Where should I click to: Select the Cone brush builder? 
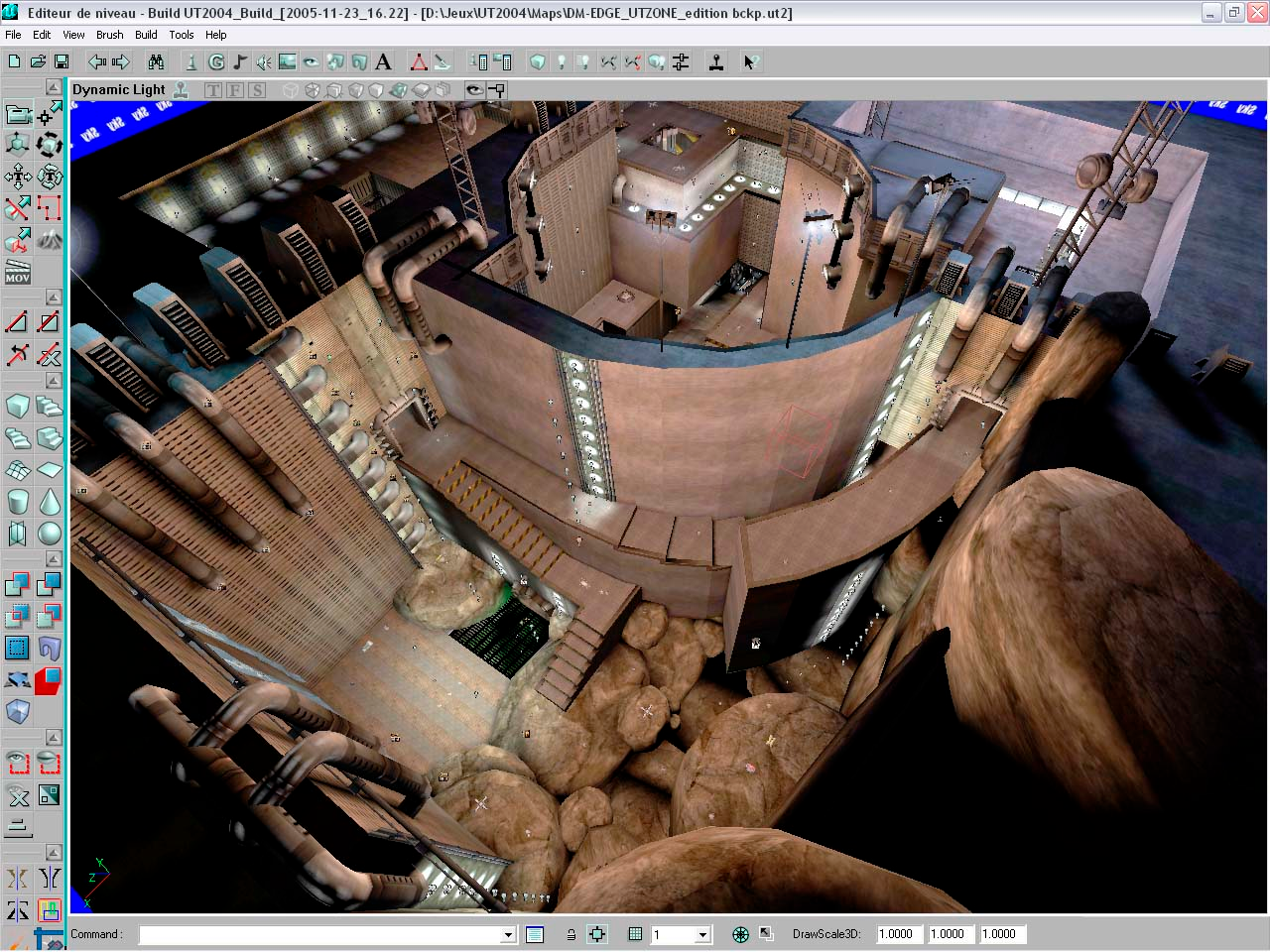[x=50, y=502]
